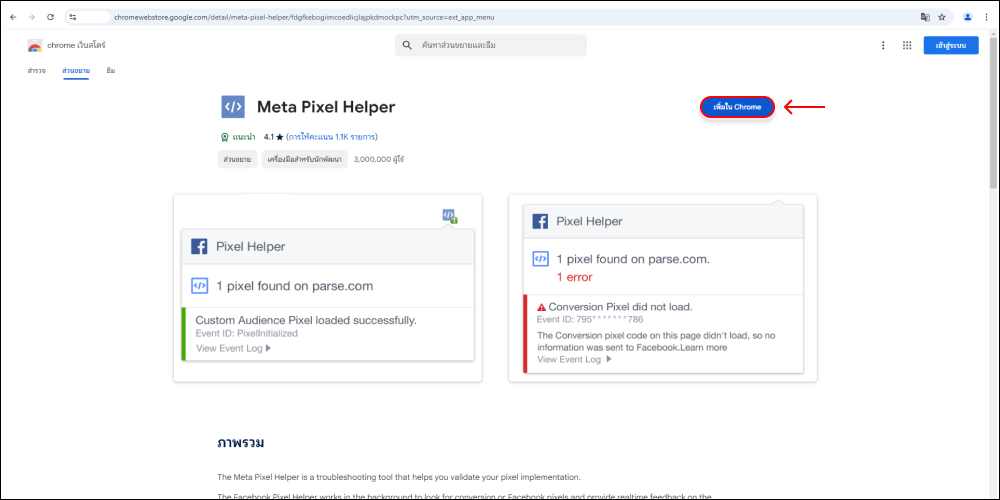This screenshot has height=500, width=1000.
Task: Click the Meta Pixel Helper title text
Action: 326,107
